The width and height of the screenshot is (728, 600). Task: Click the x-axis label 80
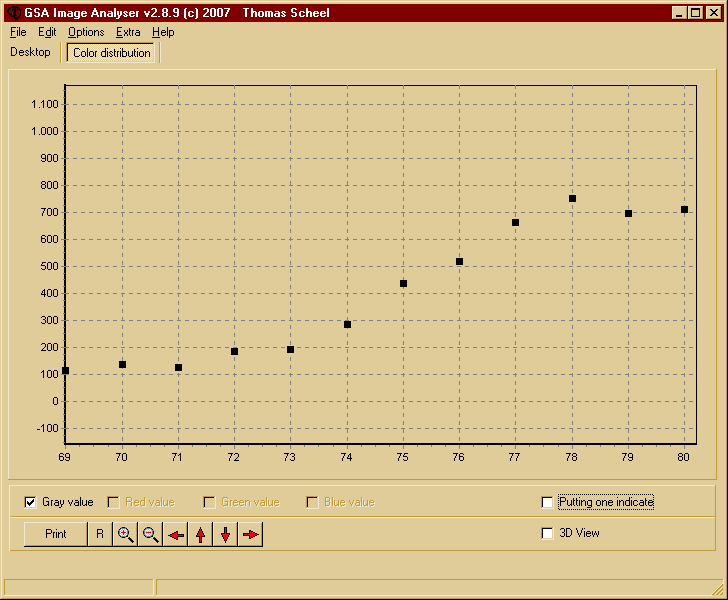[683, 457]
